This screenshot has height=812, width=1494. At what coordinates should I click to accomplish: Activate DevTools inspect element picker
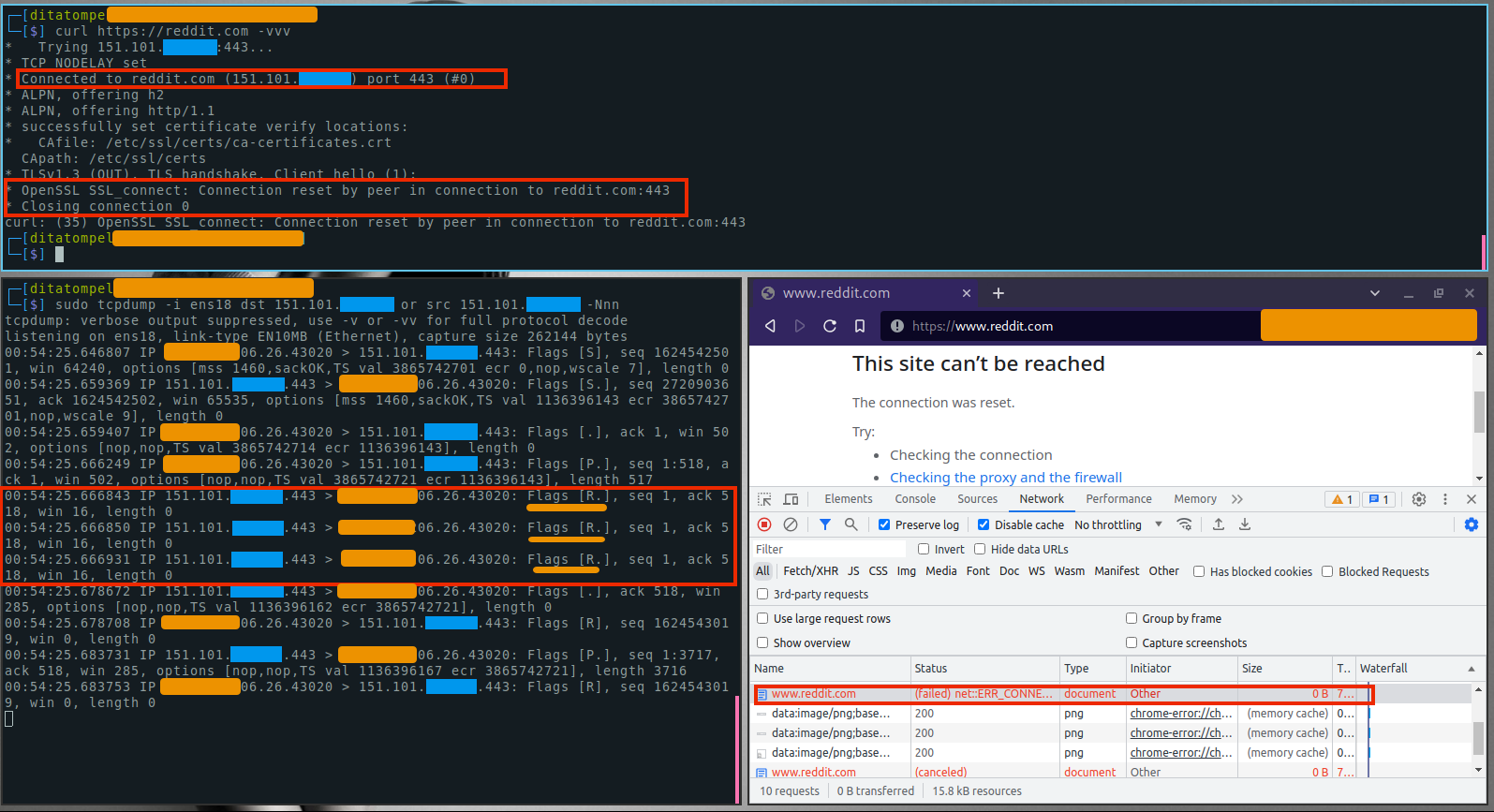pyautogui.click(x=765, y=499)
